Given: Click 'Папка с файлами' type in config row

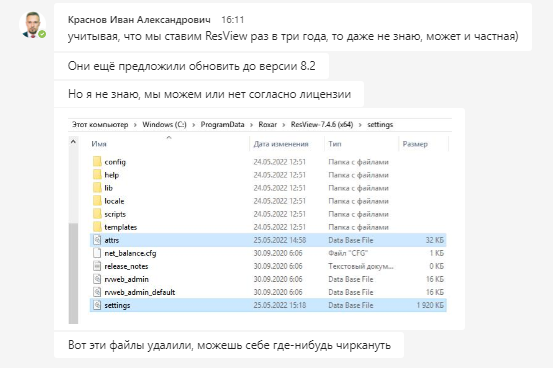Looking at the screenshot, I should tap(358, 162).
